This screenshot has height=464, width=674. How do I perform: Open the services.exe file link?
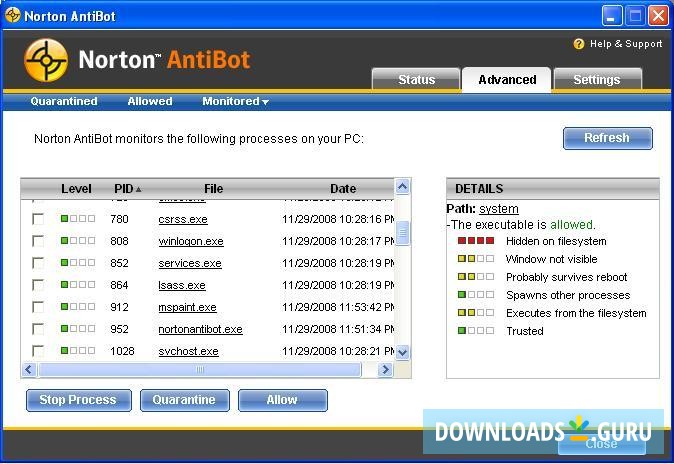190,263
